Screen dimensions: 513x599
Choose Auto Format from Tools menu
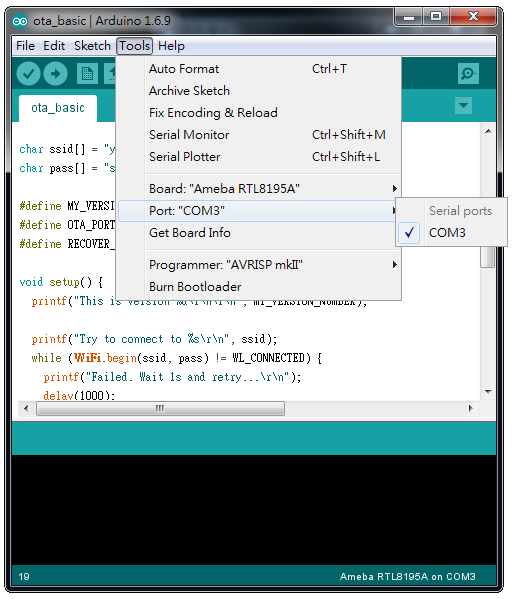pos(258,69)
